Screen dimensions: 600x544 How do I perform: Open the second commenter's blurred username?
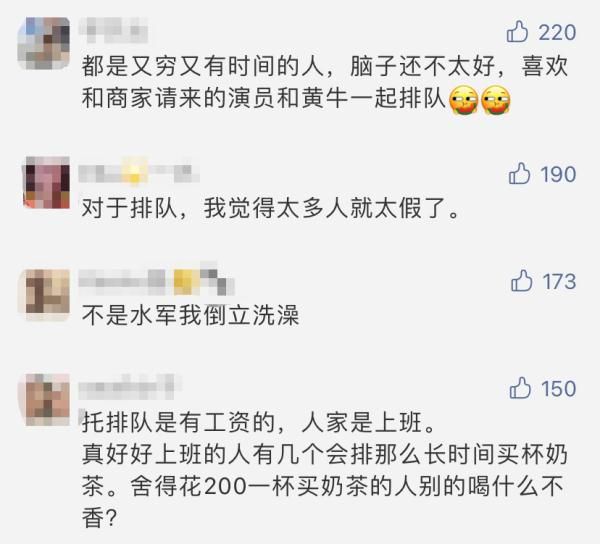[139, 172]
